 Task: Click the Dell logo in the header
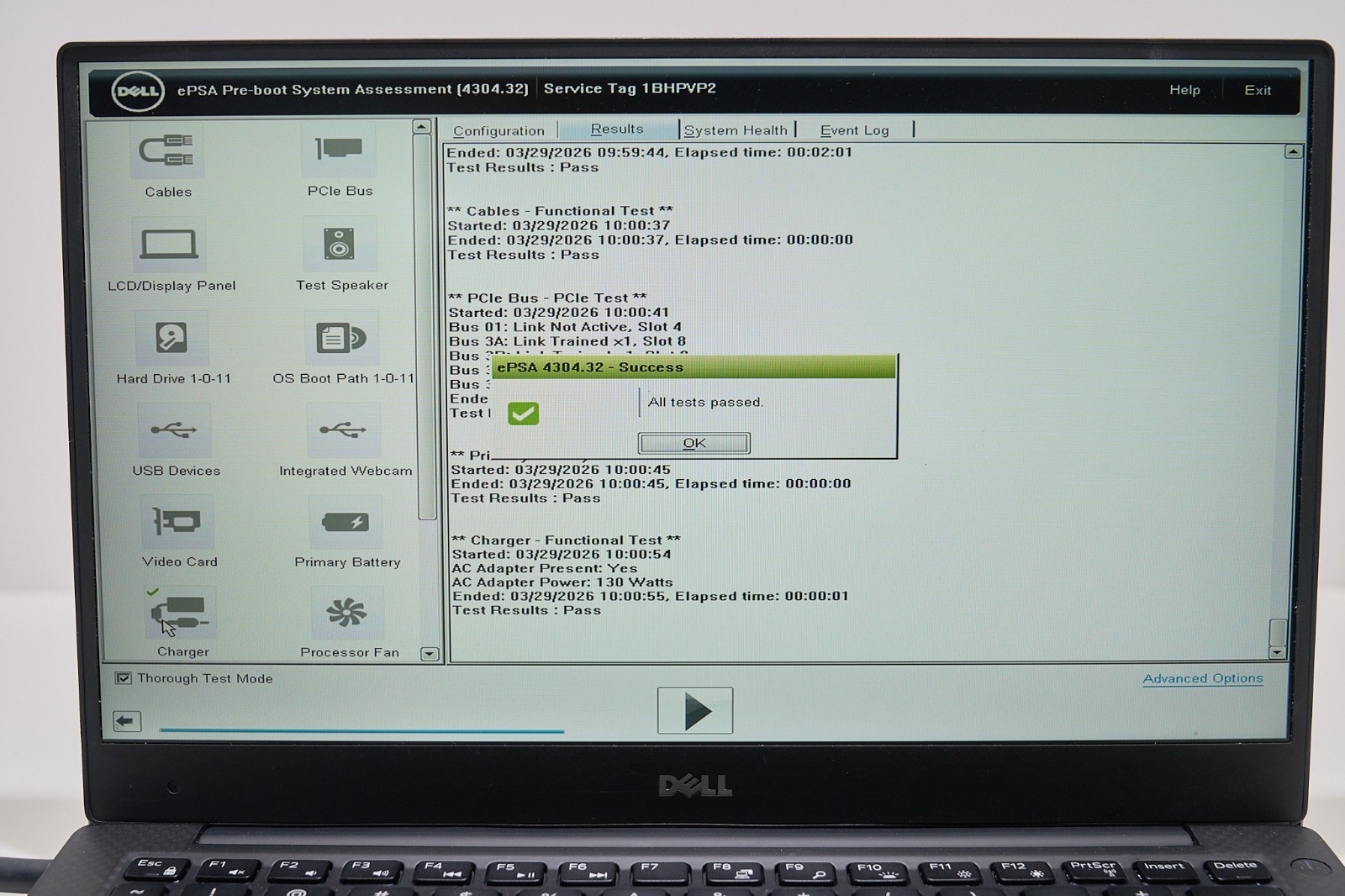coord(138,91)
